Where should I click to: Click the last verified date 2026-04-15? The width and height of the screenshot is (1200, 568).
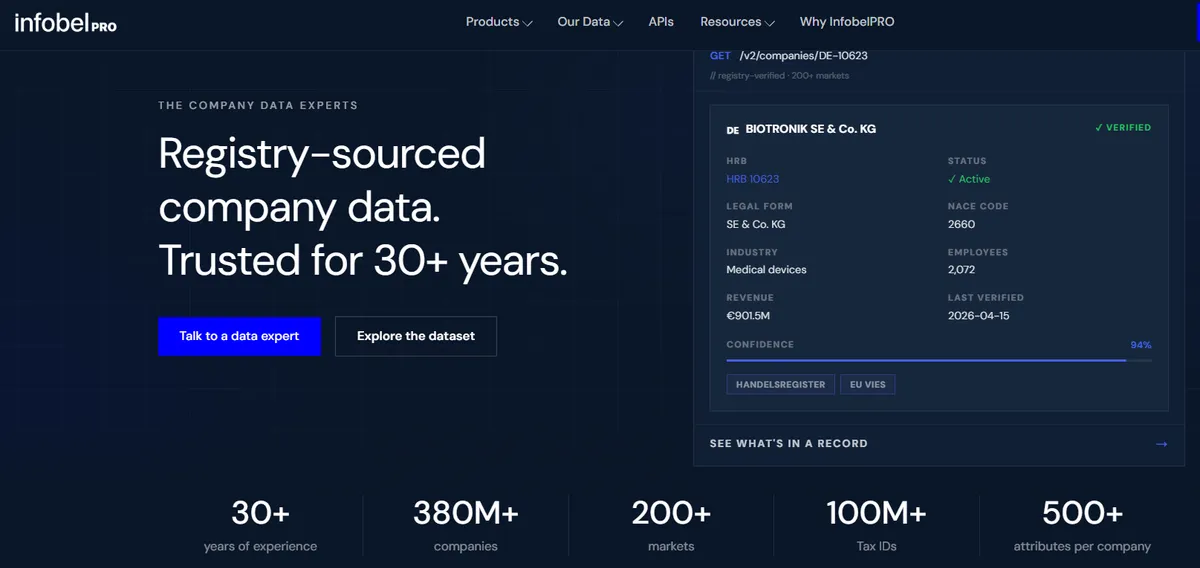coord(981,316)
